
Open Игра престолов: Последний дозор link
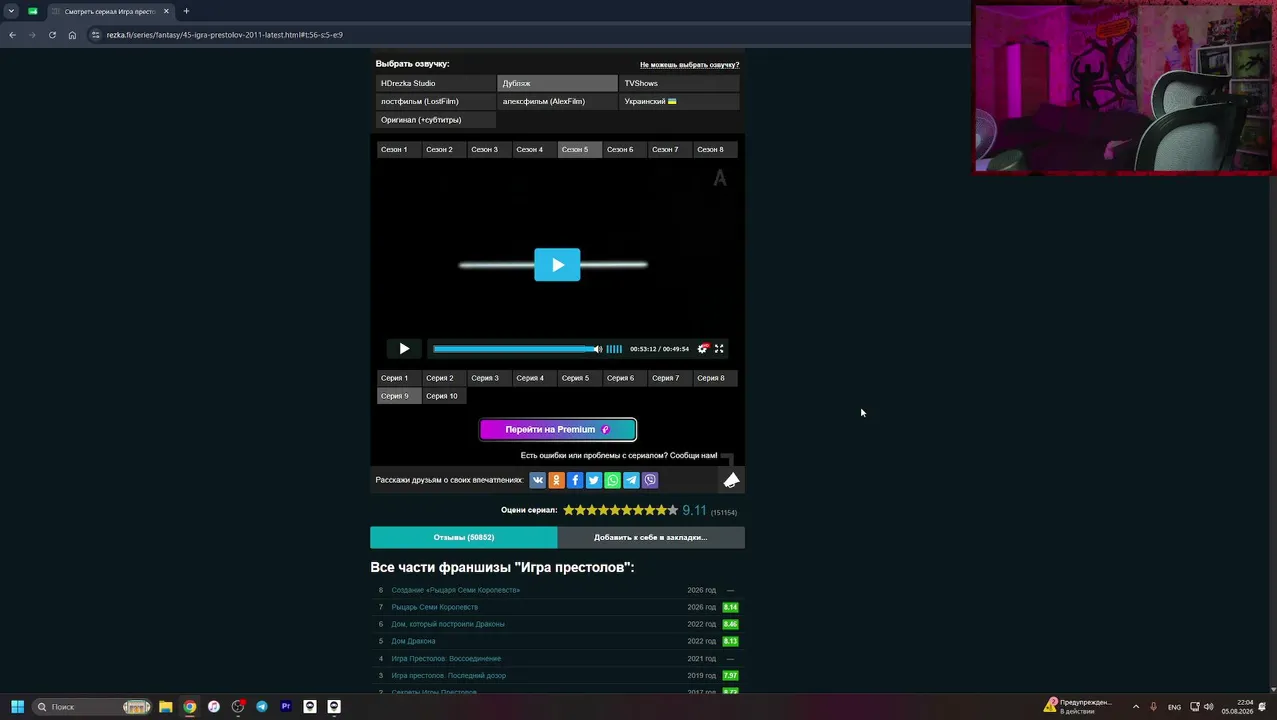coord(448,676)
